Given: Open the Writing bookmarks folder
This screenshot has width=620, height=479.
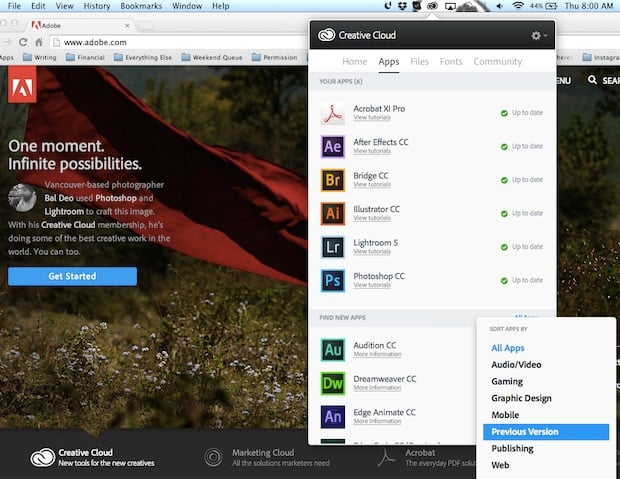Looking at the screenshot, I should (x=40, y=57).
